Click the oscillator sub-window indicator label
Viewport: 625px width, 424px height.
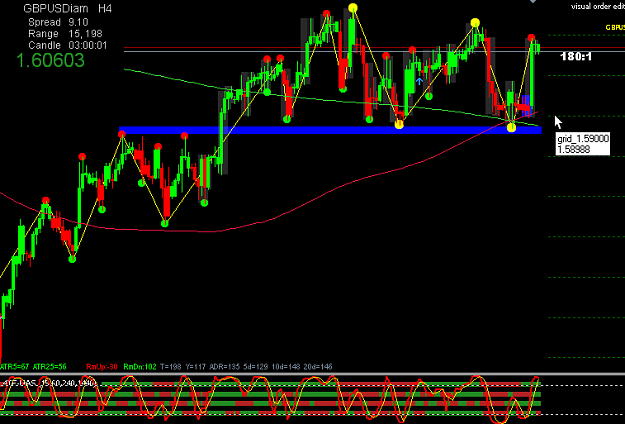(49, 383)
